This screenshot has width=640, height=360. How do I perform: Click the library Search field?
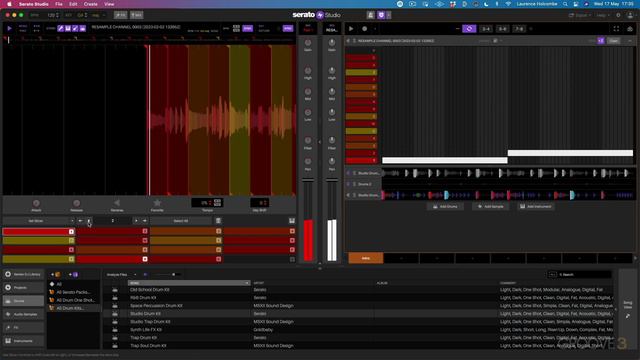coord(584,275)
